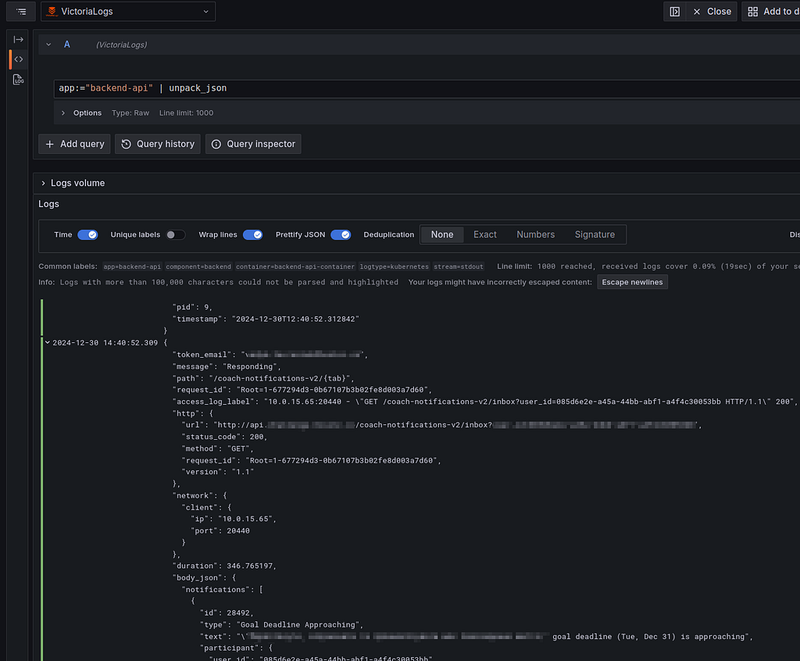Click the split pane icon beside Close

pos(675,11)
